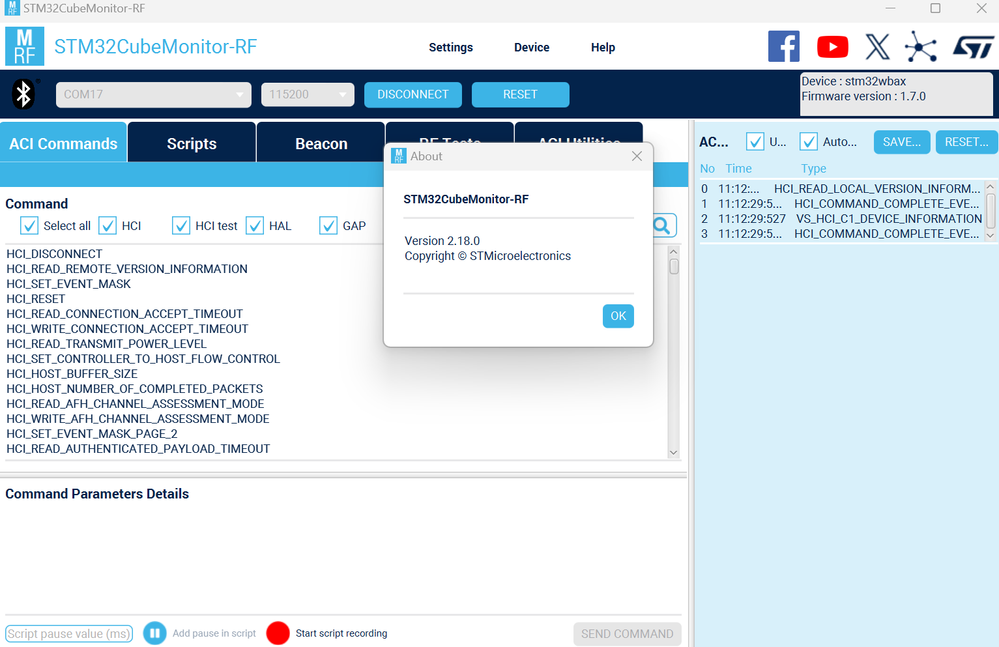The height and width of the screenshot is (647, 999).
Task: Open the Facebook link icon
Action: click(784, 46)
